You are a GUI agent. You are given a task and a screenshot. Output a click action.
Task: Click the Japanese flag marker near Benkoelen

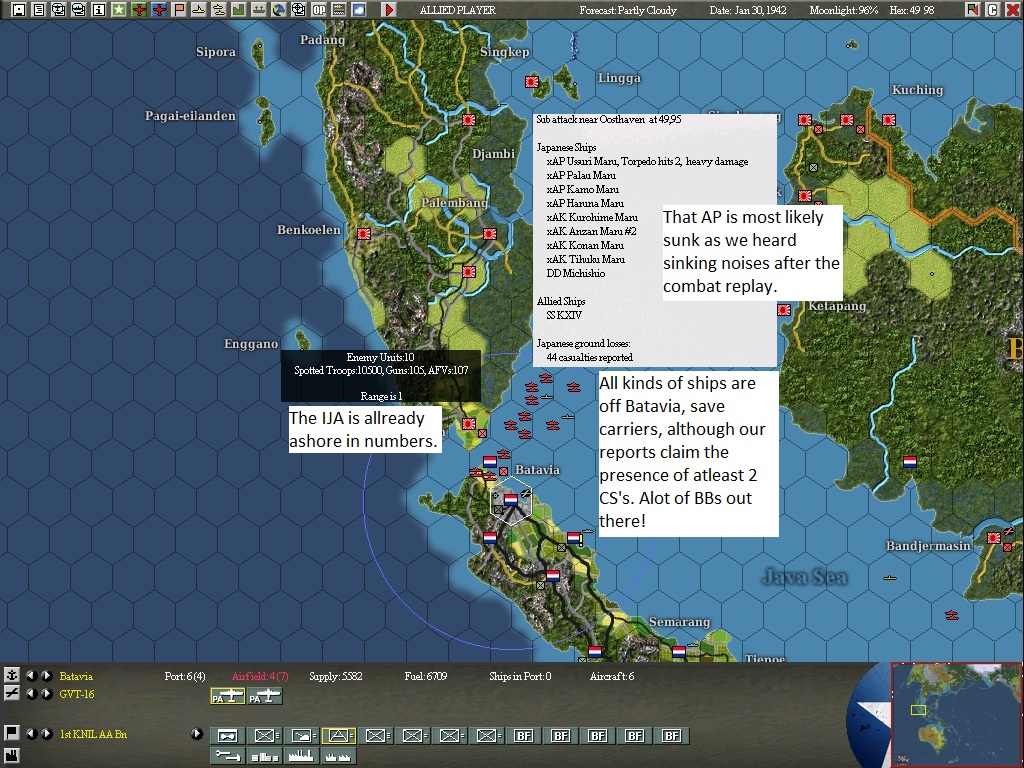coord(364,233)
